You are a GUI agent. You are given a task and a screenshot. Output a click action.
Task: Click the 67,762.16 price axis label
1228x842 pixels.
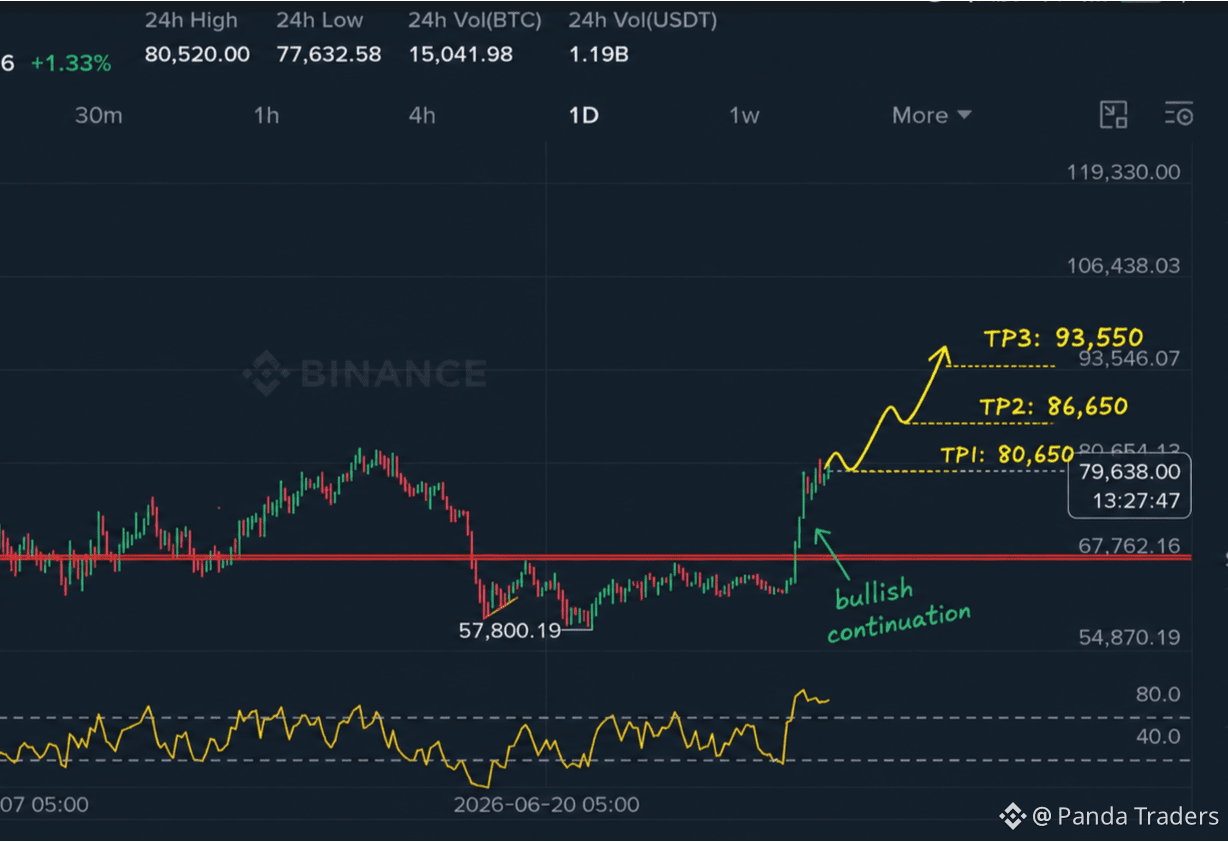click(x=1130, y=546)
